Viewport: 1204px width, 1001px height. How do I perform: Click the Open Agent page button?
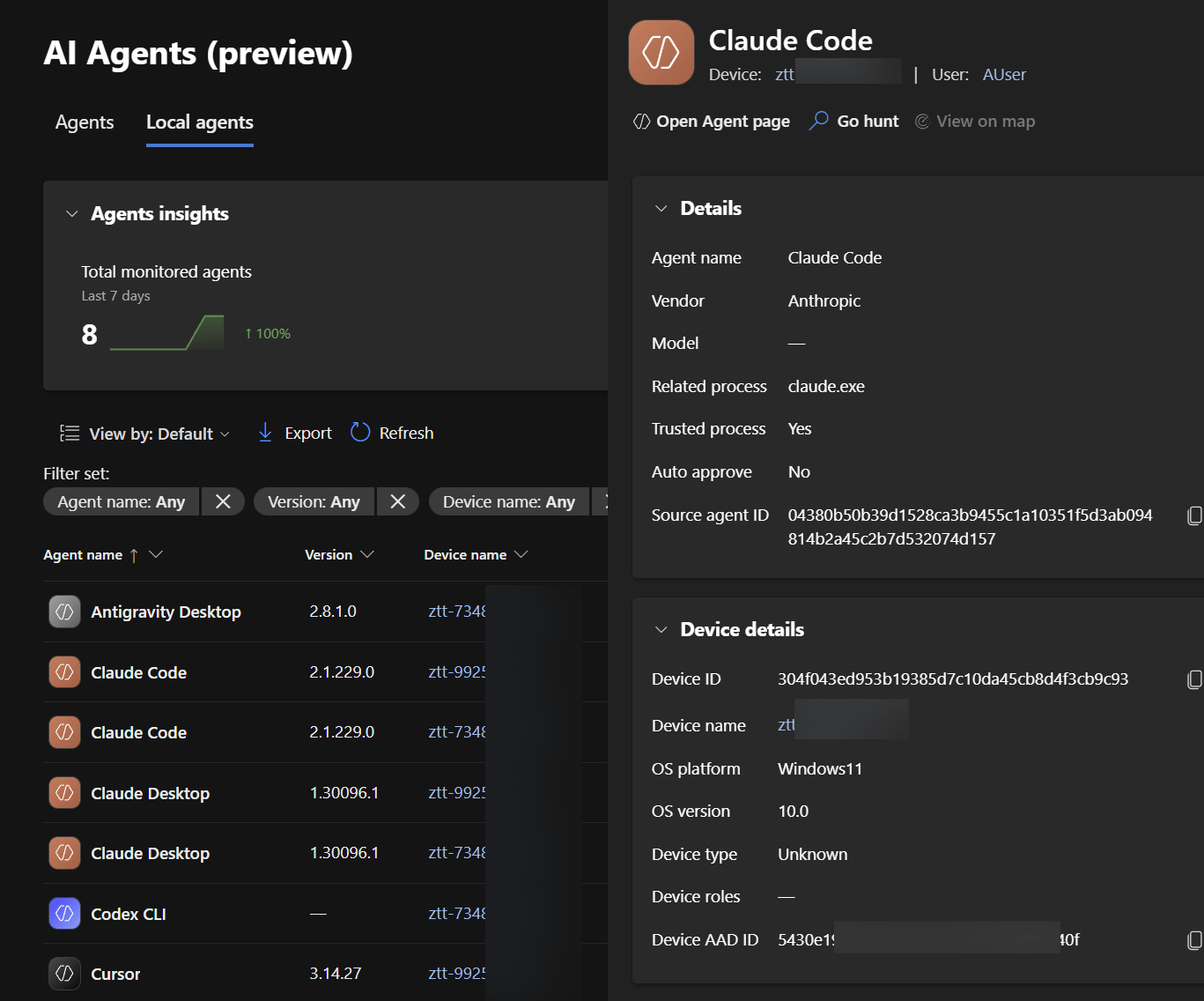point(712,122)
